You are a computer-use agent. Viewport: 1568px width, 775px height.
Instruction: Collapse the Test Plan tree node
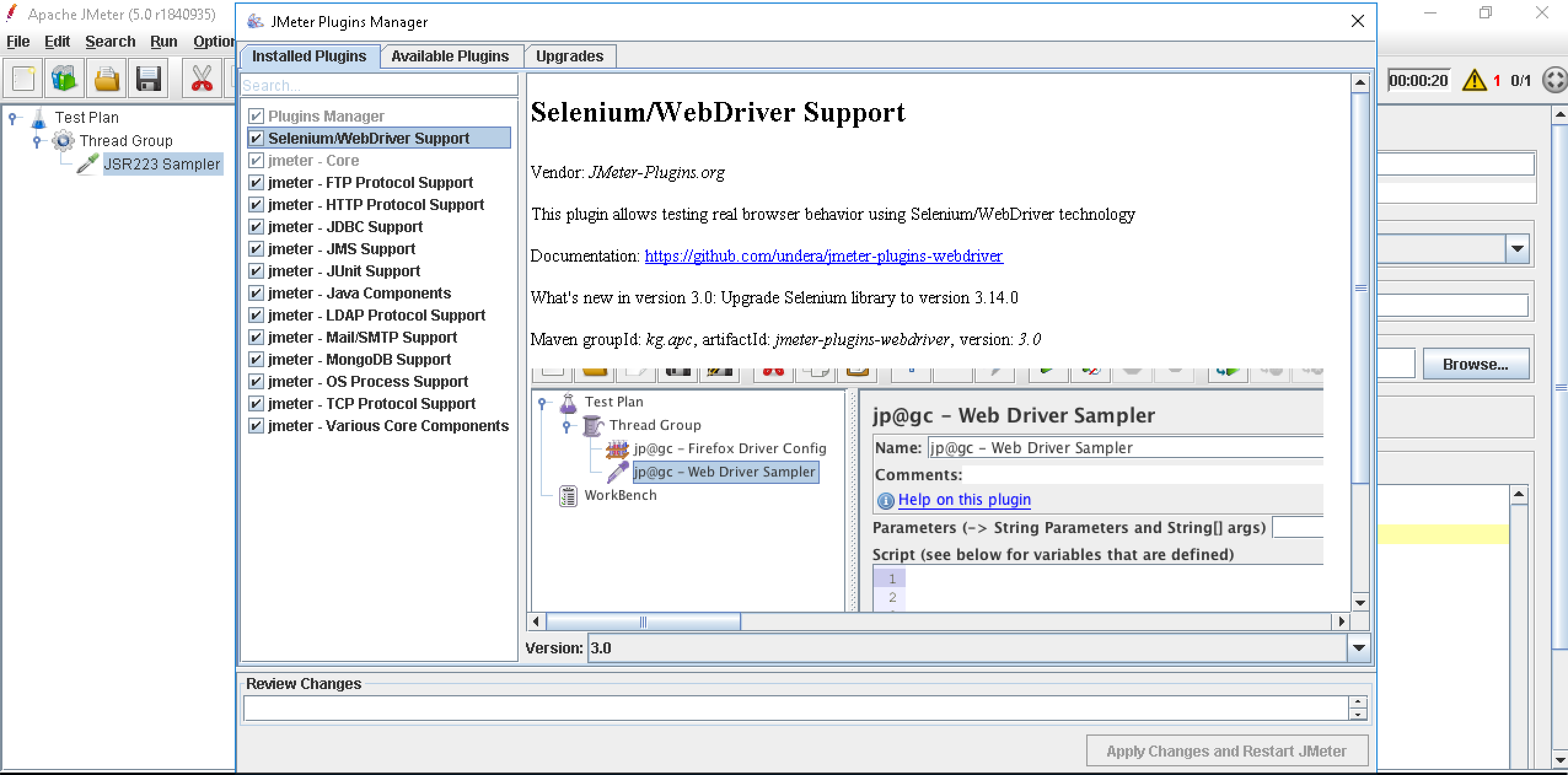pos(13,117)
